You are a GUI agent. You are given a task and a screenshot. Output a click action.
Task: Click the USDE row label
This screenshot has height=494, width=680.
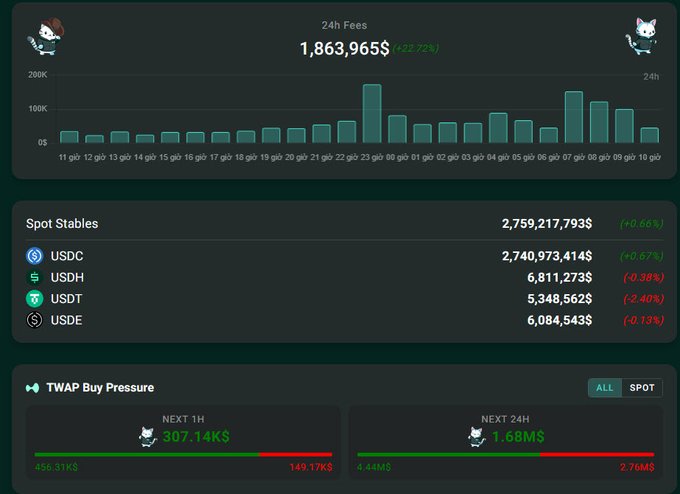pos(66,320)
